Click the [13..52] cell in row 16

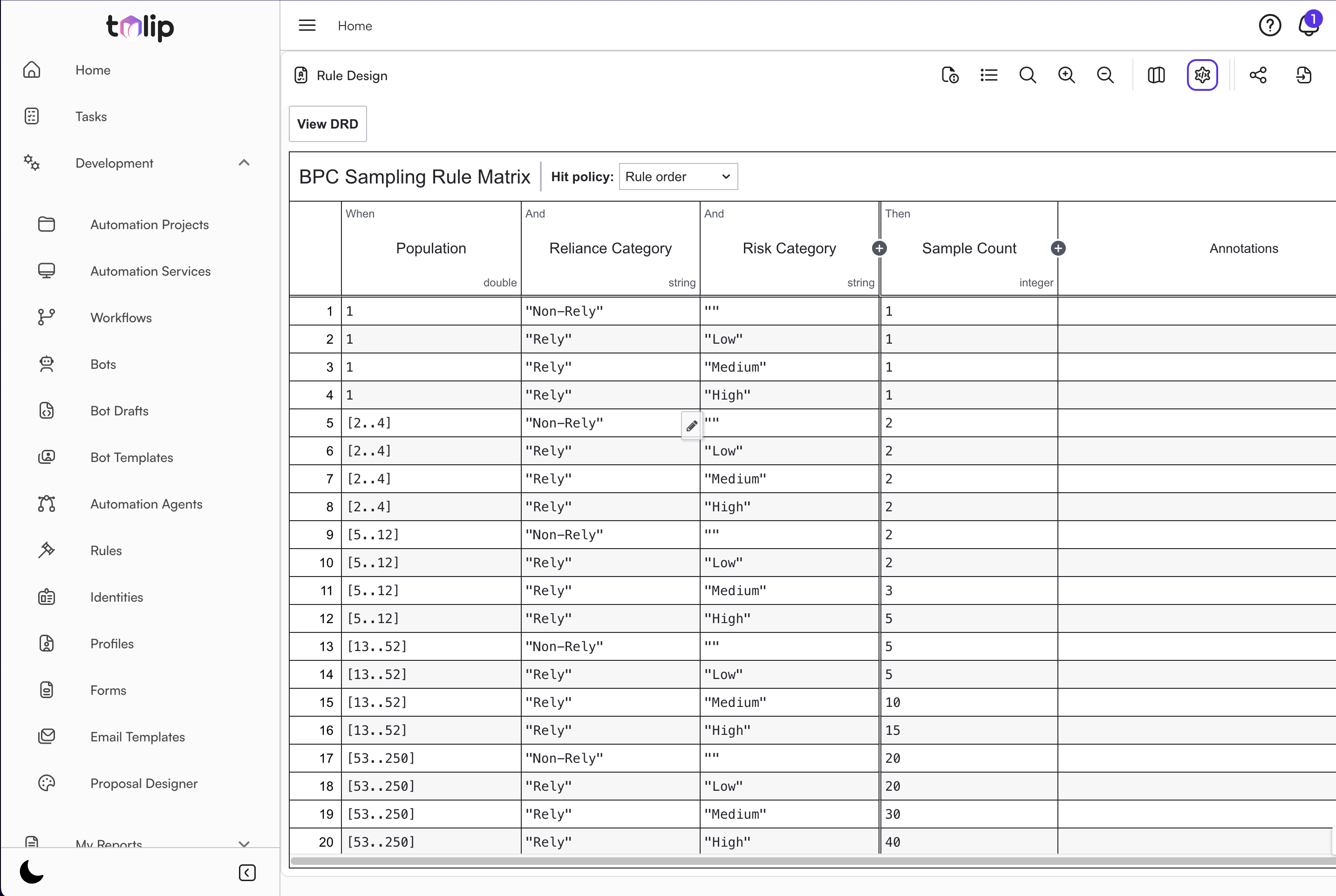coord(431,730)
